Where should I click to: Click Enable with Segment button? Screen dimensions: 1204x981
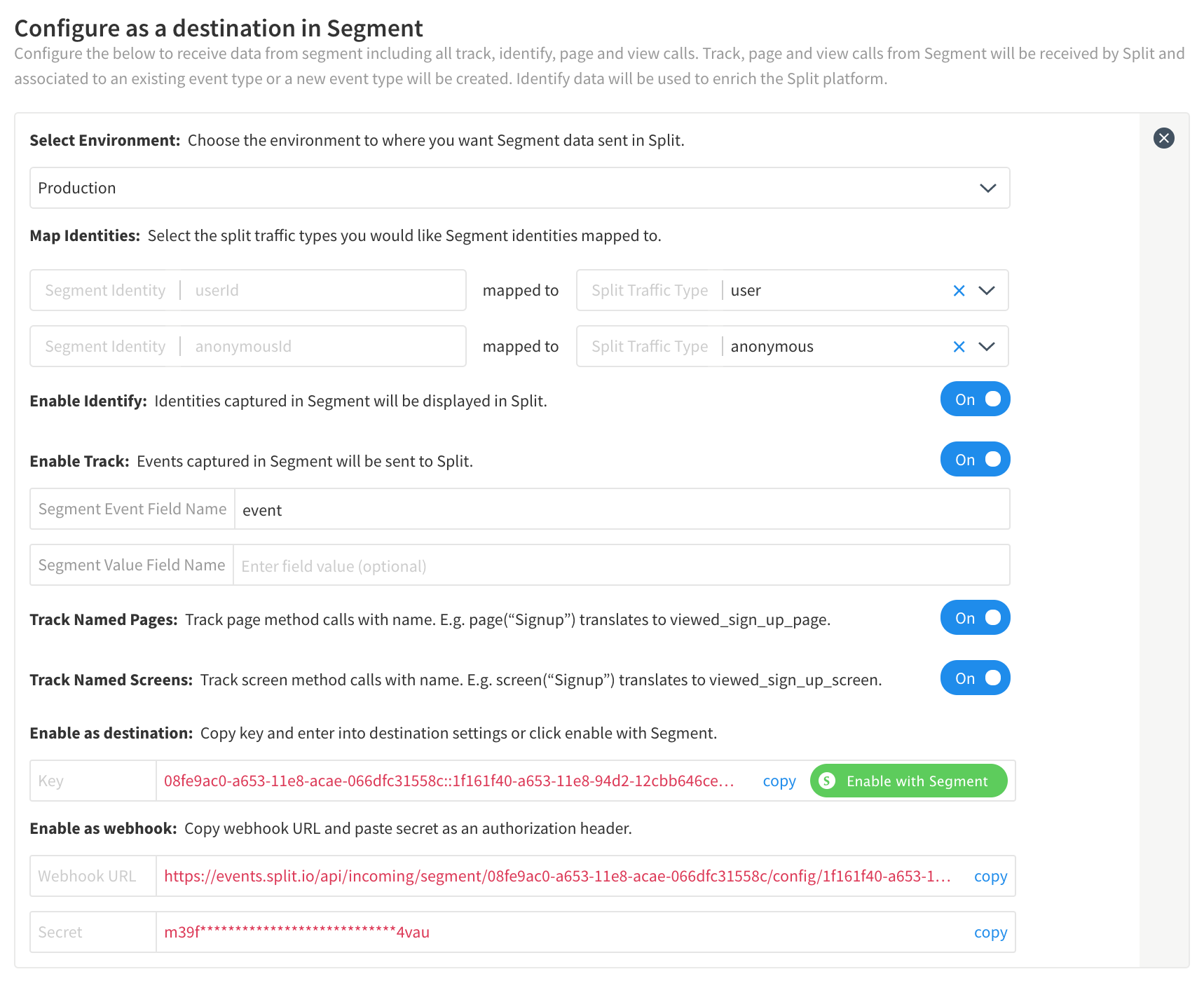tap(908, 781)
